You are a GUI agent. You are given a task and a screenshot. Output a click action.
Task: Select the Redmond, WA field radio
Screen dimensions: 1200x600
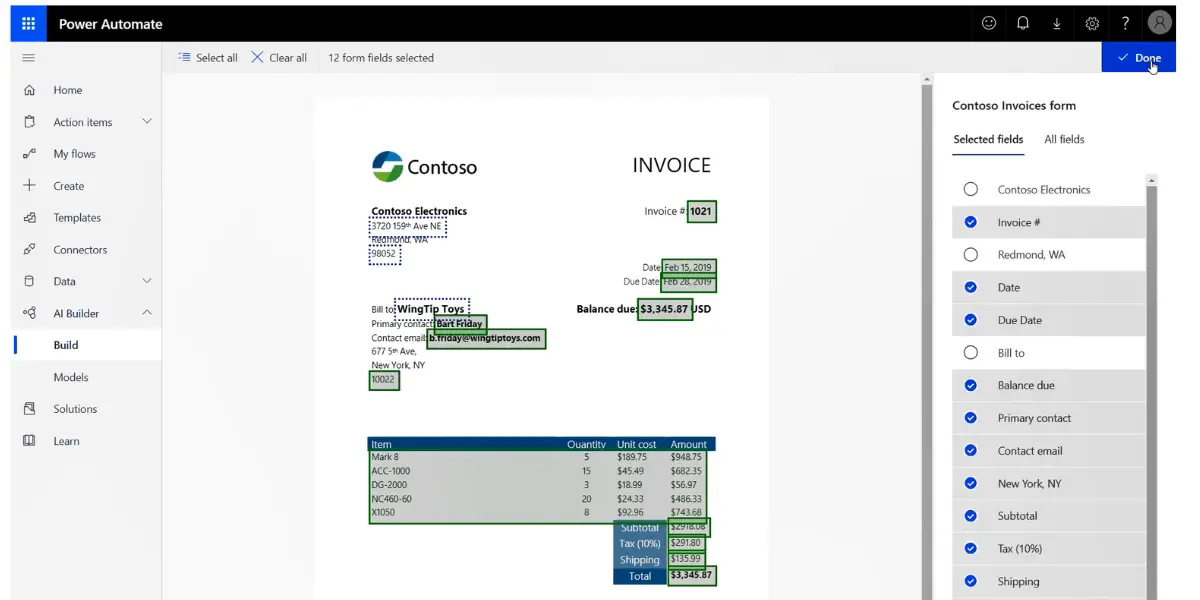[970, 255]
